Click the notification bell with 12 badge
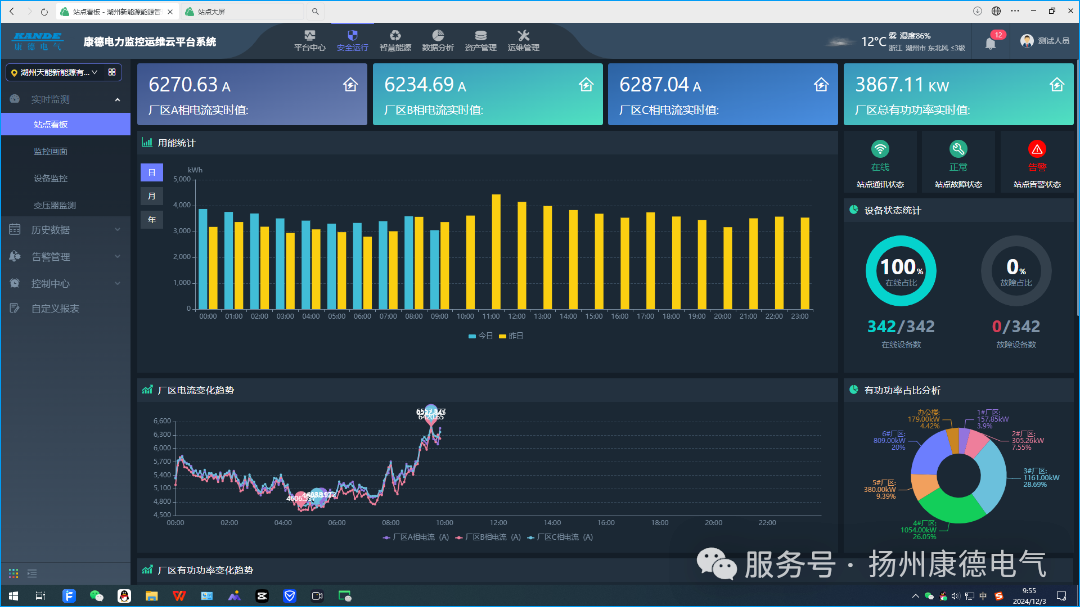1080x607 pixels. [990, 42]
